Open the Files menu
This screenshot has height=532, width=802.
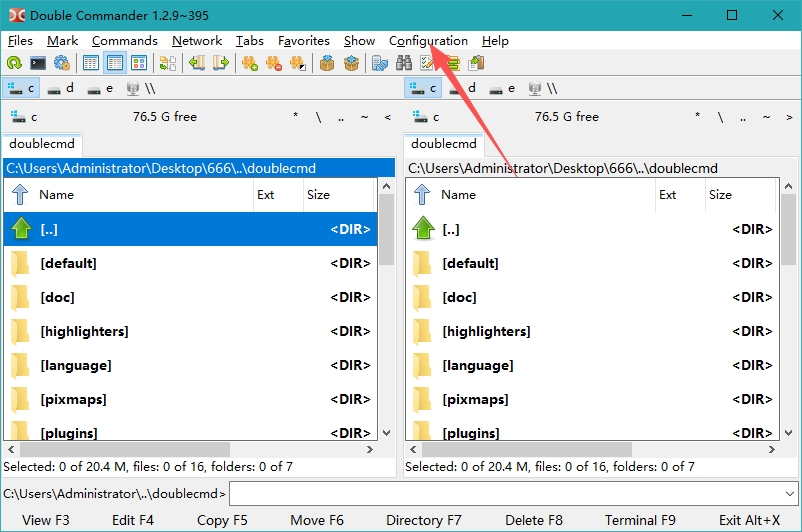20,41
